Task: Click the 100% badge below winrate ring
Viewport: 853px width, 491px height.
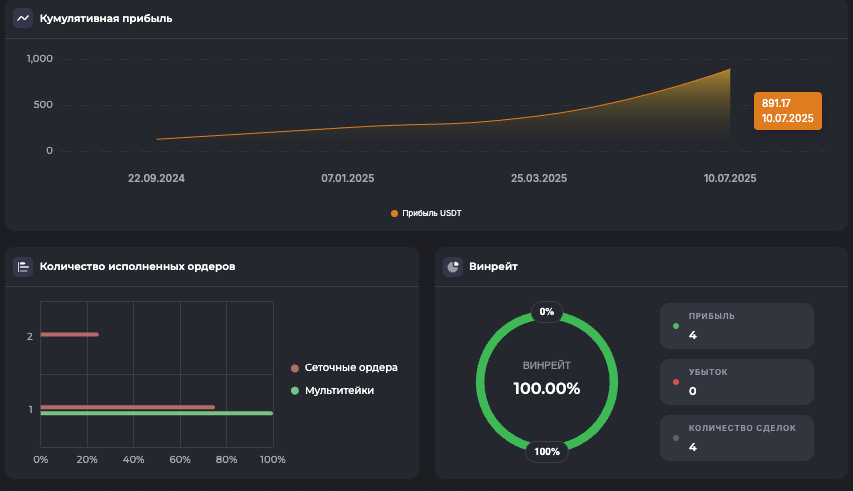Action: click(547, 451)
